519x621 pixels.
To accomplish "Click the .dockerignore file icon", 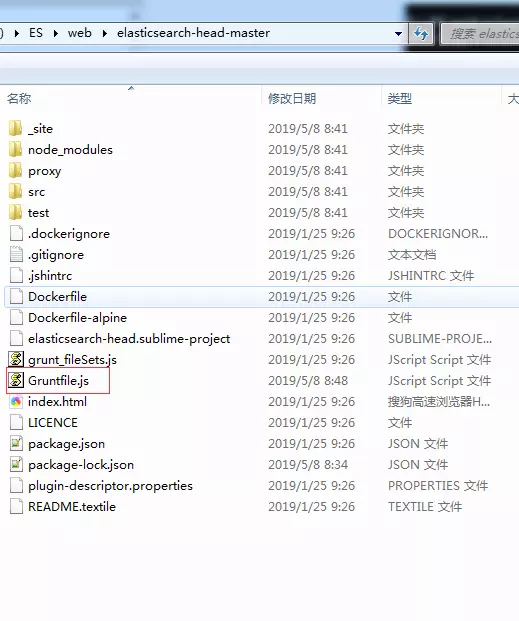I will coord(16,234).
